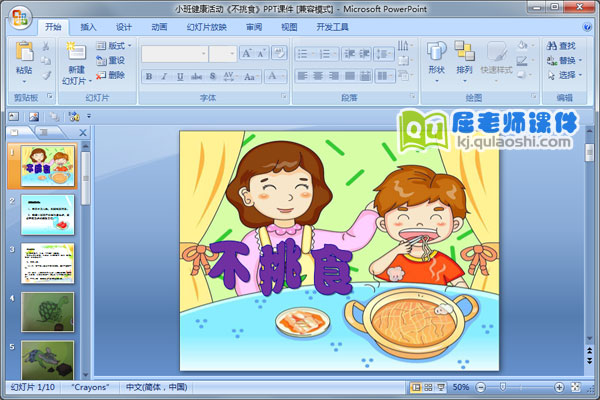This screenshot has height=400, width=600.
Task: Switch to the Review (审阅) tab
Action: point(254,27)
